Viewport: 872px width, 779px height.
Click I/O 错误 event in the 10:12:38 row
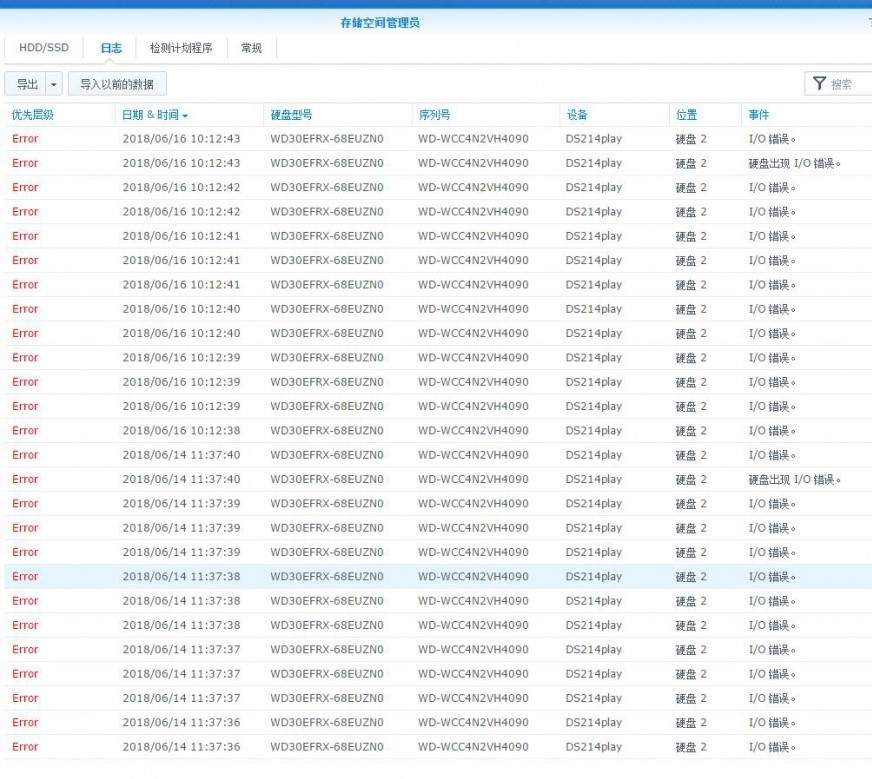coord(772,430)
